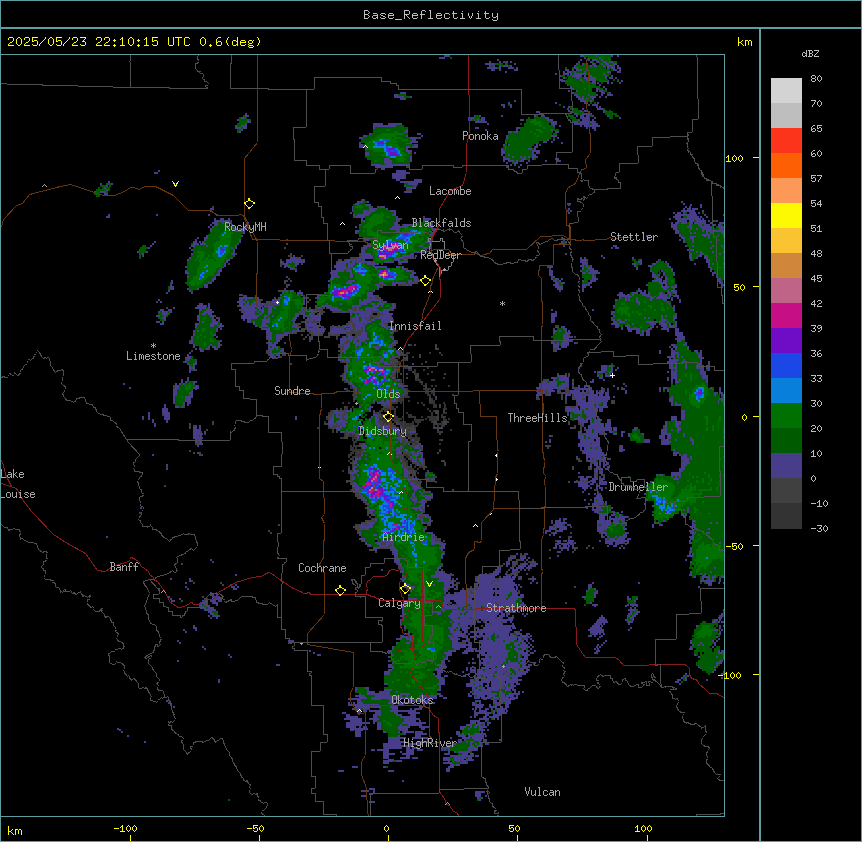Select the purple 36–39 dBZ legend swatch
Viewport: 862px width, 842px height.
(786, 340)
